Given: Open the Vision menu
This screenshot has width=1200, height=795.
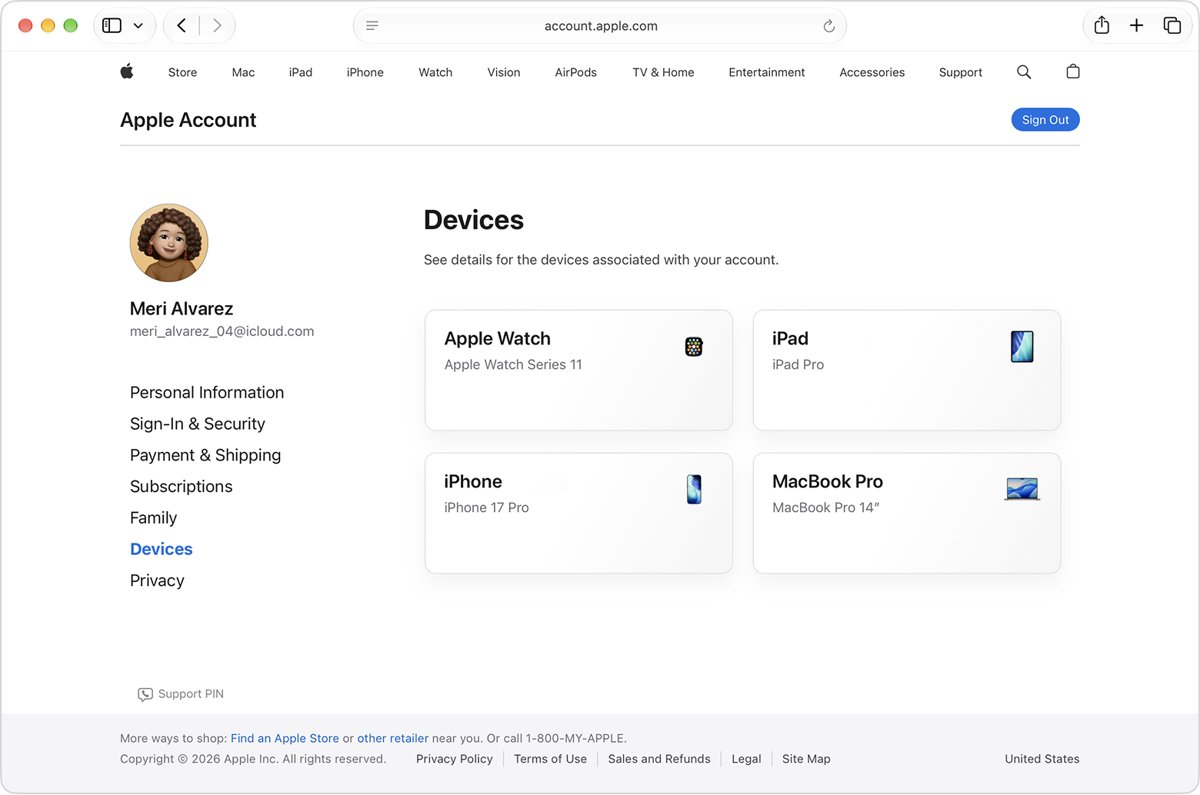Looking at the screenshot, I should (x=504, y=72).
